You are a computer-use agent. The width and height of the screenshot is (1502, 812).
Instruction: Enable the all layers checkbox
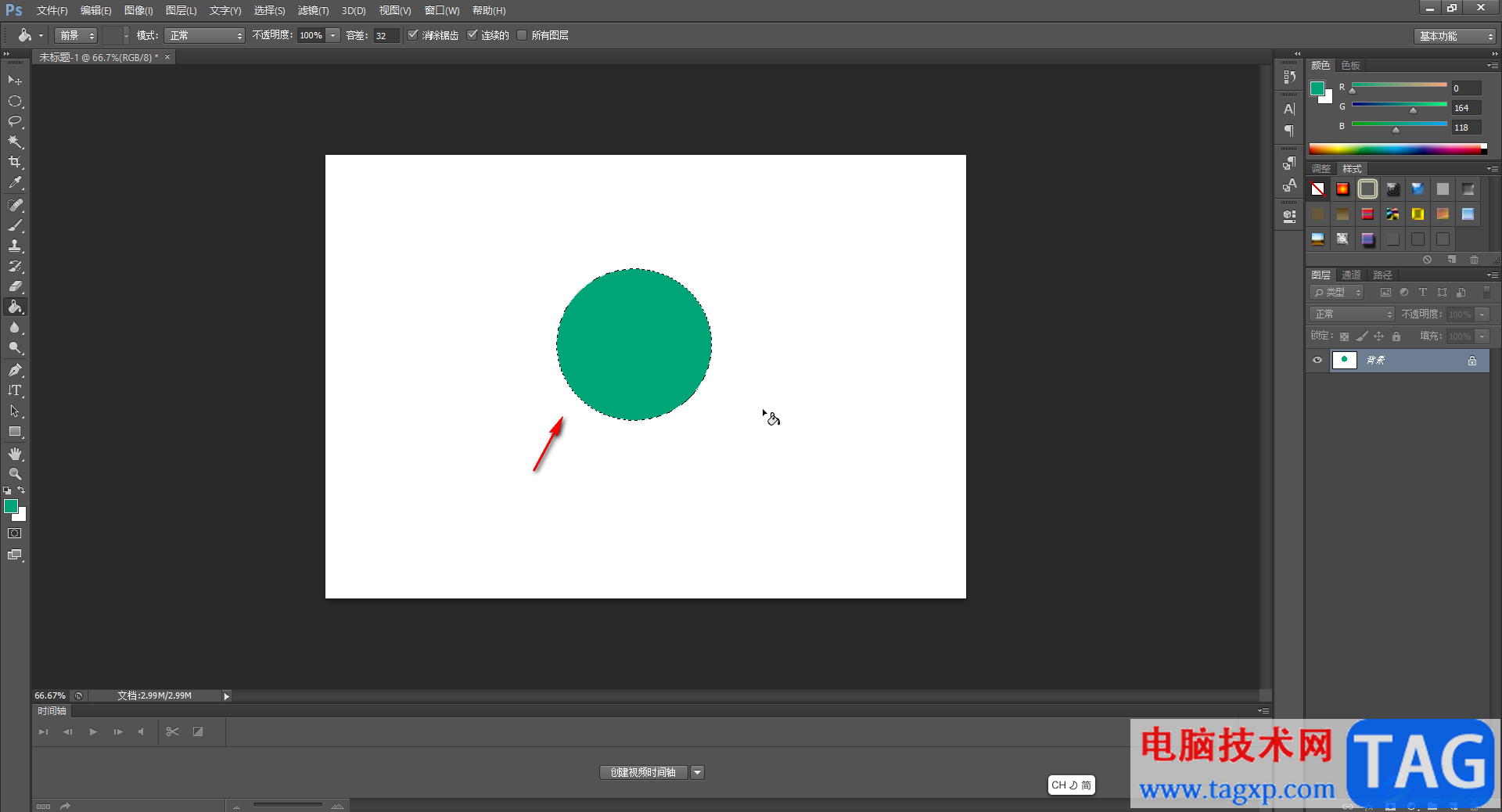(x=522, y=35)
